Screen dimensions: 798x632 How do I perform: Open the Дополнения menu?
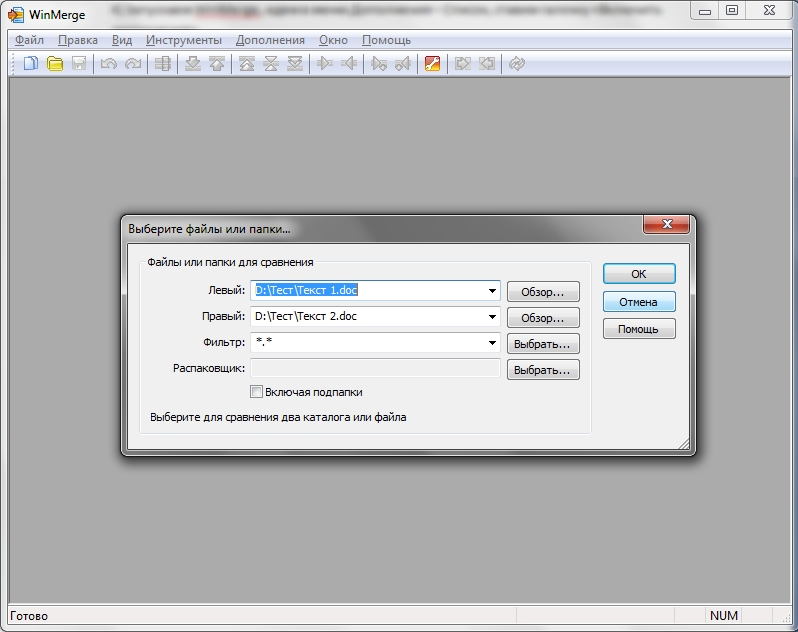(x=270, y=40)
